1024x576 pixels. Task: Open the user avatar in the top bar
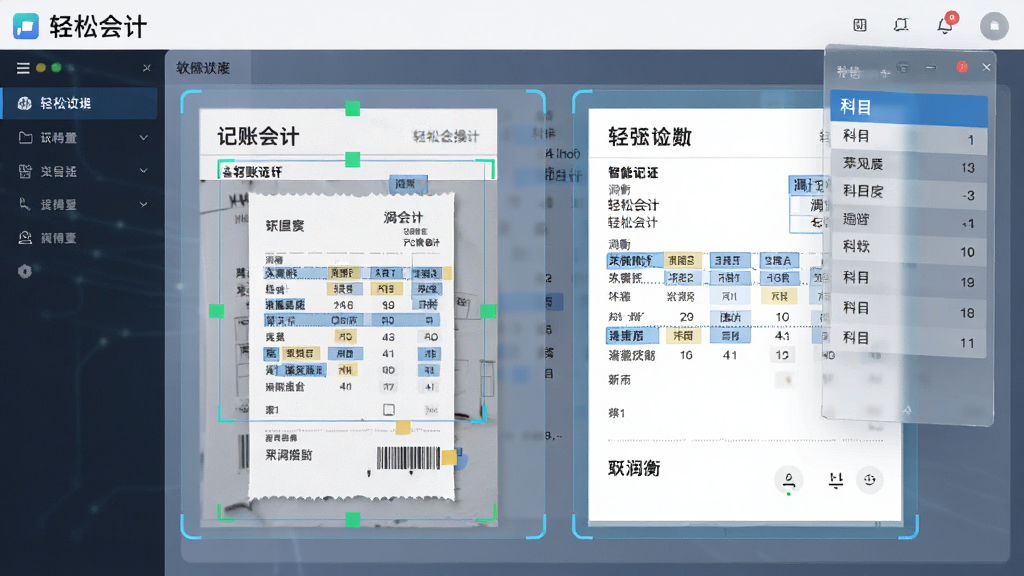994,26
